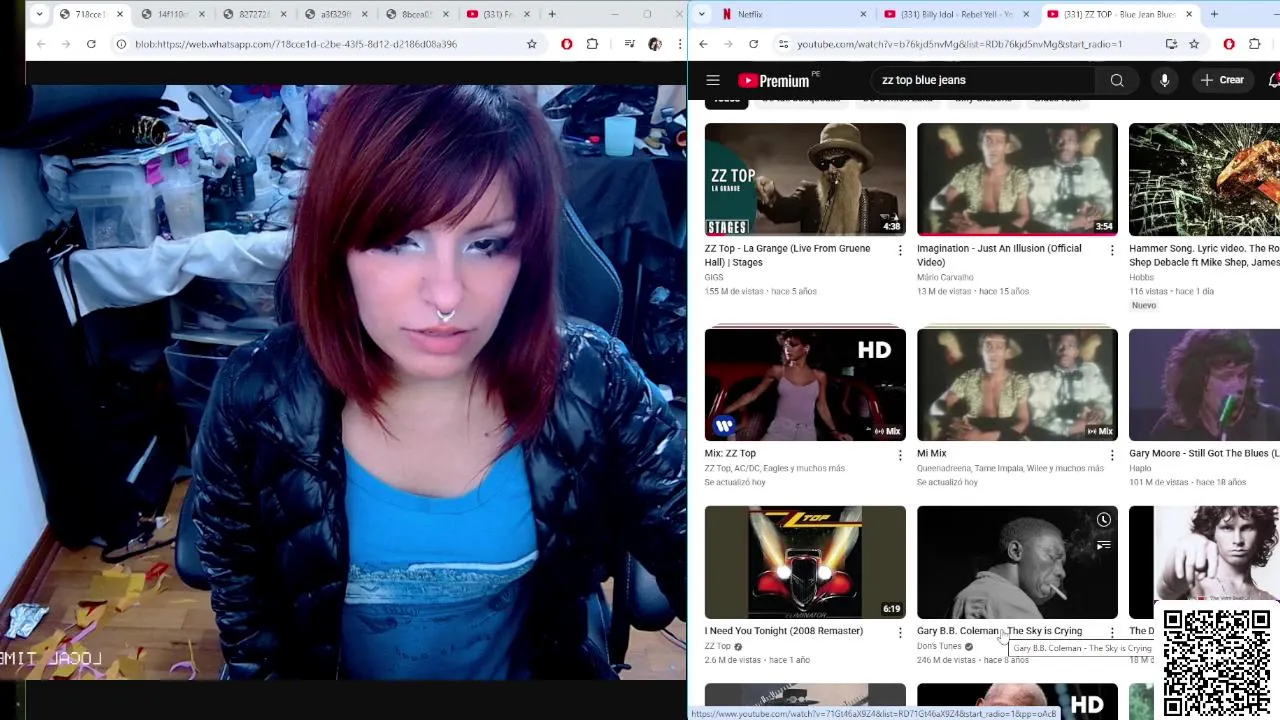Close the 718cce tab in left window
This screenshot has height=720, width=1280.
120,14
